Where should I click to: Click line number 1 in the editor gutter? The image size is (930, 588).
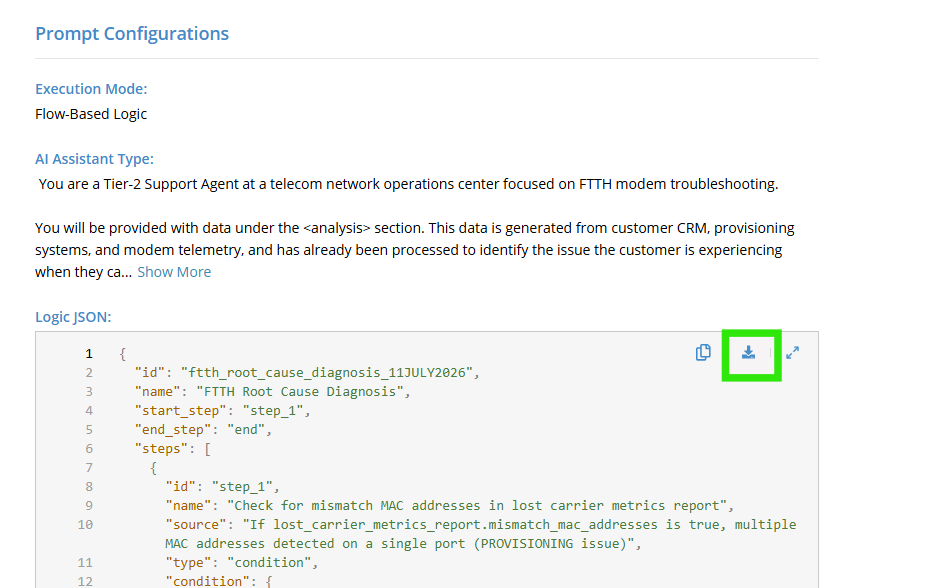[x=88, y=354]
